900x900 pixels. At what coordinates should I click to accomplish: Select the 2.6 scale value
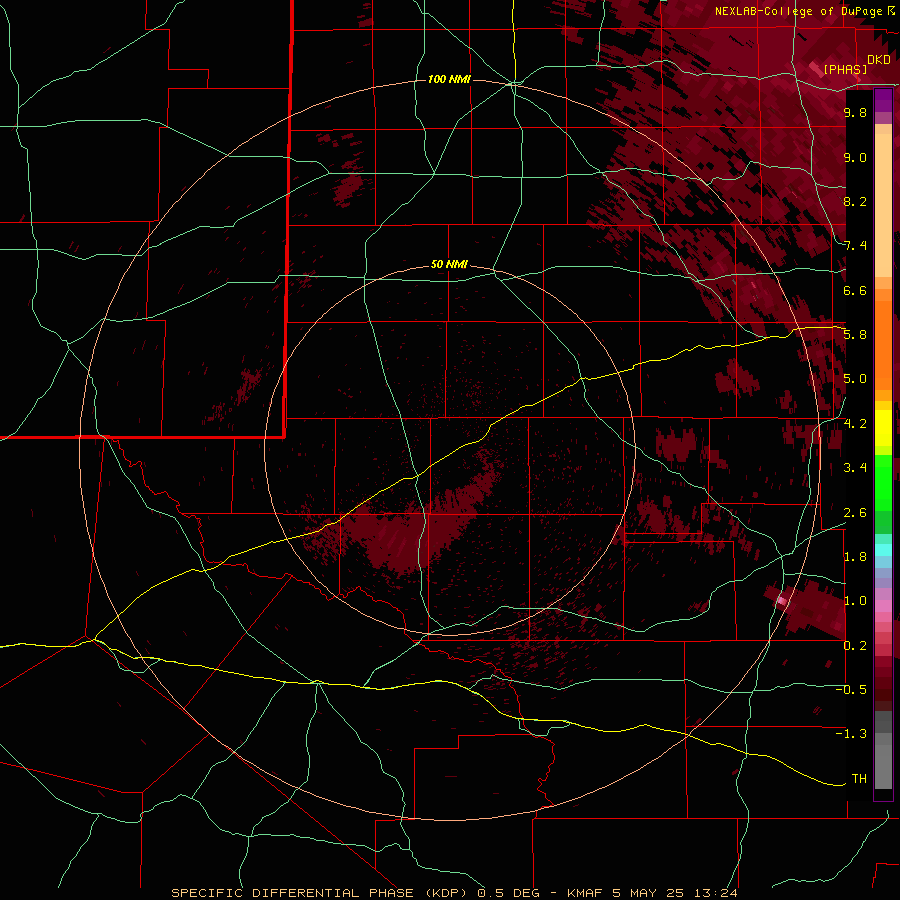point(855,513)
